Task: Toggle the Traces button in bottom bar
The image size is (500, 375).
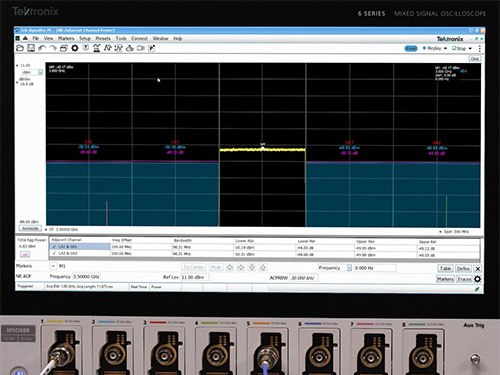Action: click(x=464, y=279)
